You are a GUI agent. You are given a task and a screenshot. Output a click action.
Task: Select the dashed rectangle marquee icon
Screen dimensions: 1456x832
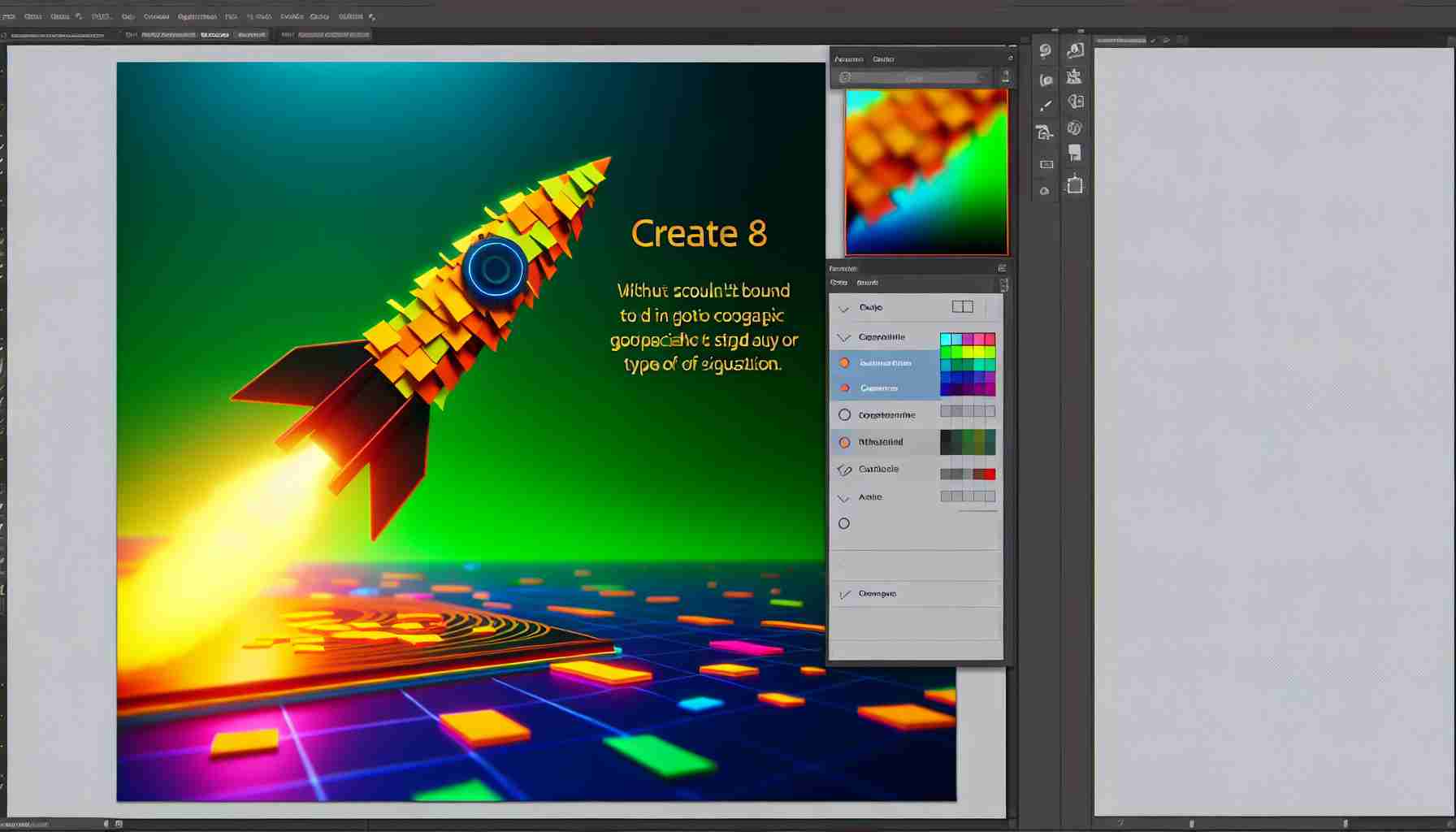[x=1046, y=164]
